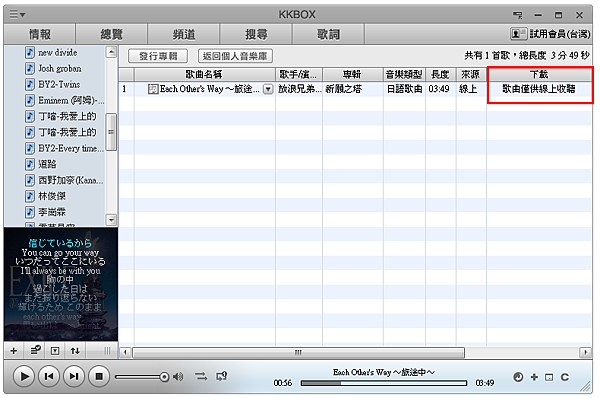Viewport: 600px width, 398px height.
Task: Switch to the 總覽 tab
Action: pyautogui.click(x=111, y=34)
